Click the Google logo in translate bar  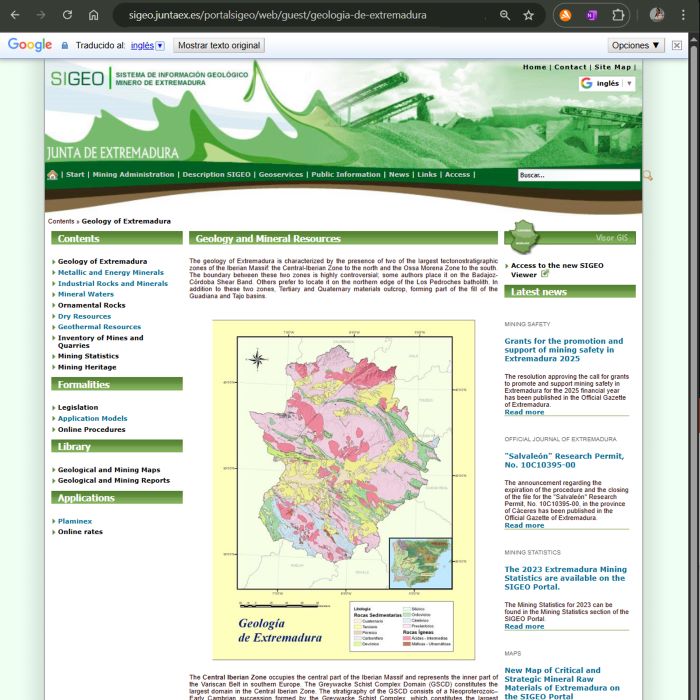(x=30, y=45)
